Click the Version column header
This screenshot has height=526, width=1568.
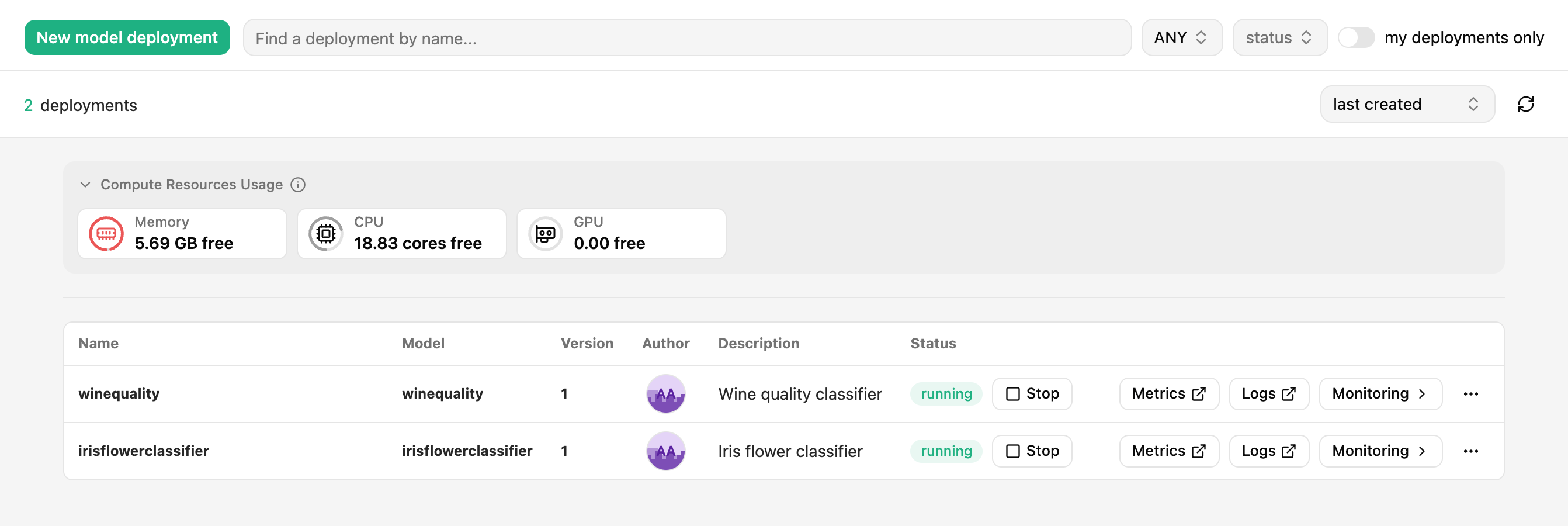click(x=587, y=344)
